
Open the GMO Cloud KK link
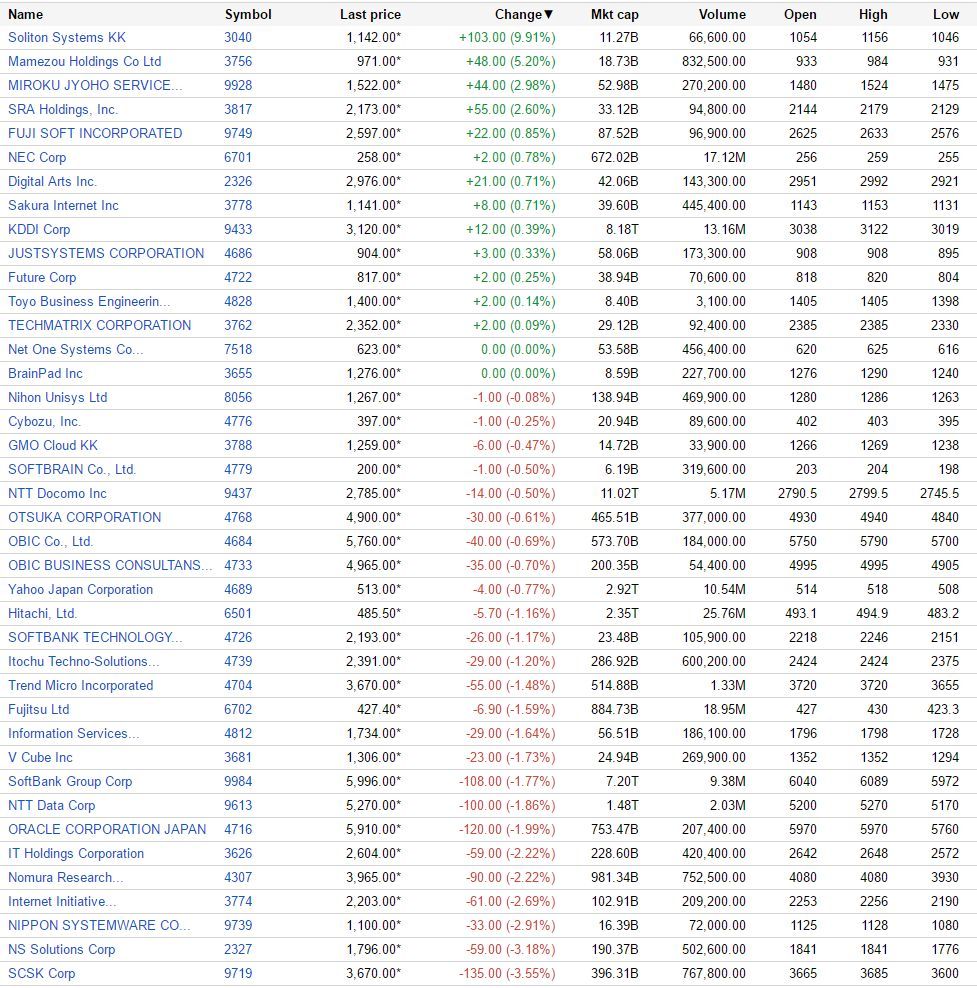(53, 445)
